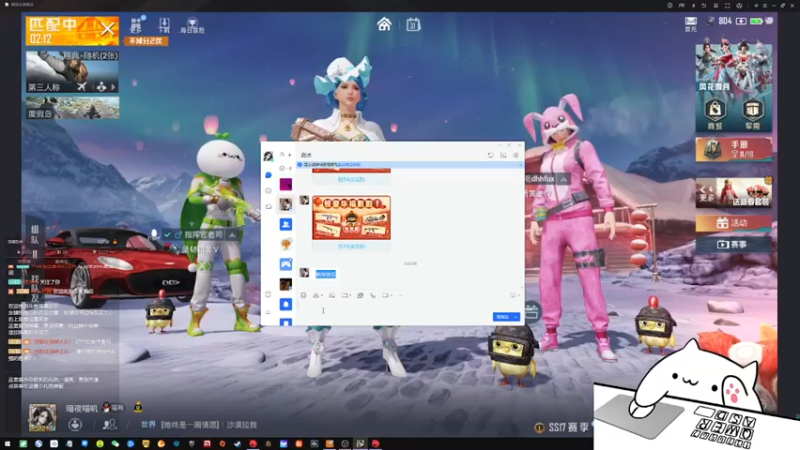Dismiss the blue info banner in QQ chat
Screen dimensions: 800x450
click(x=520, y=164)
